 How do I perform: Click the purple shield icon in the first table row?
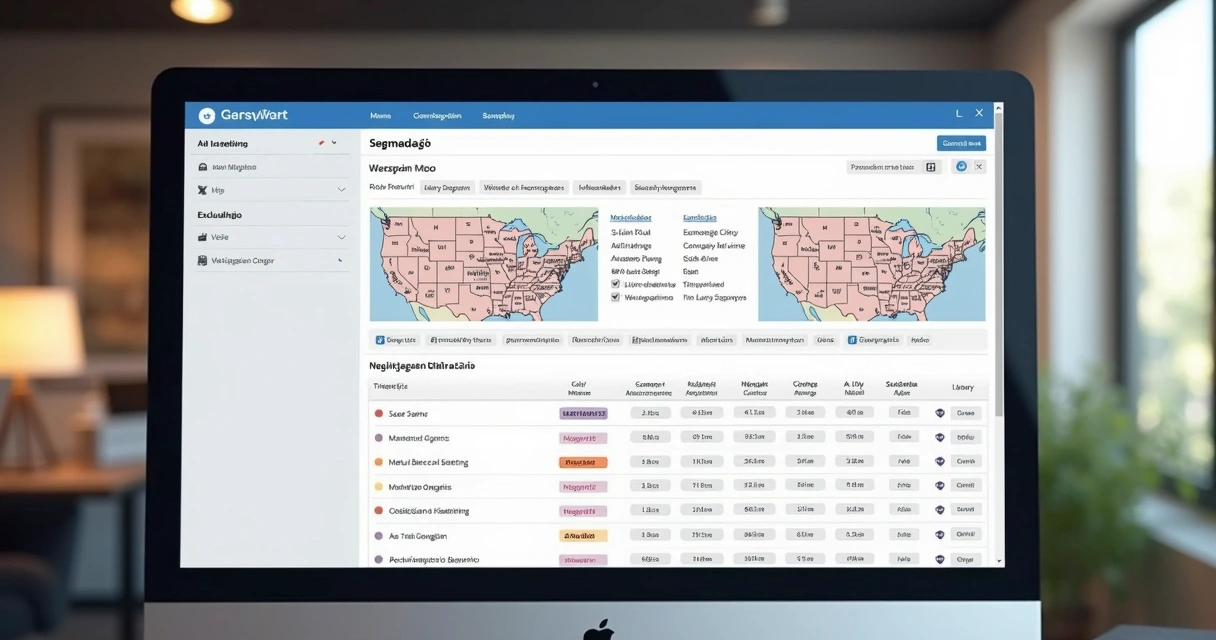[939, 413]
